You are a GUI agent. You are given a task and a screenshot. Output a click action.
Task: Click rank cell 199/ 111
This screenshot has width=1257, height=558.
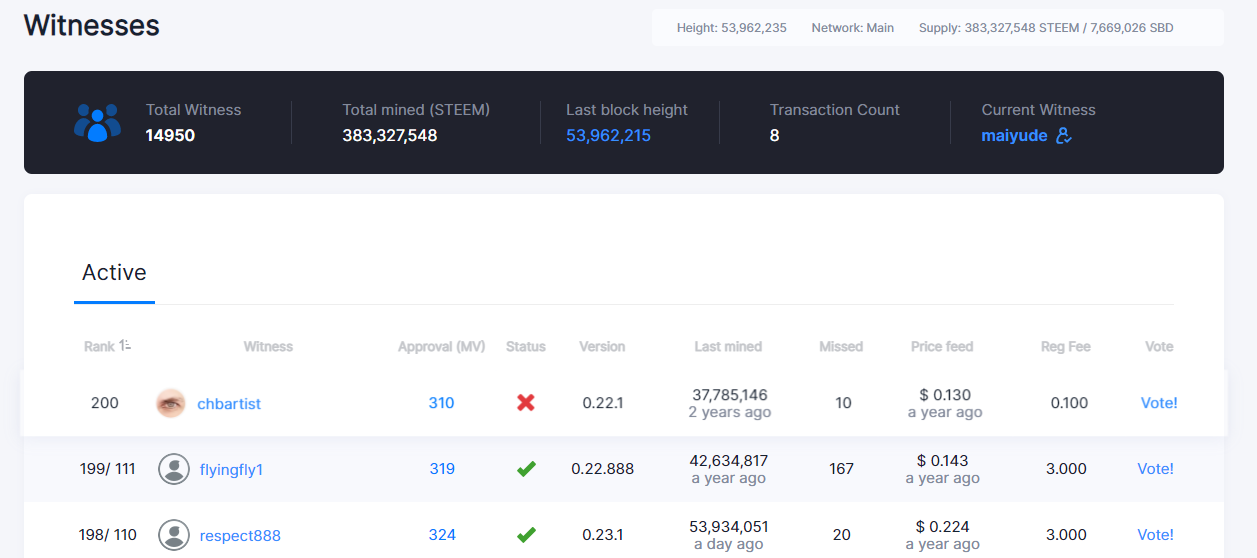[108, 469]
